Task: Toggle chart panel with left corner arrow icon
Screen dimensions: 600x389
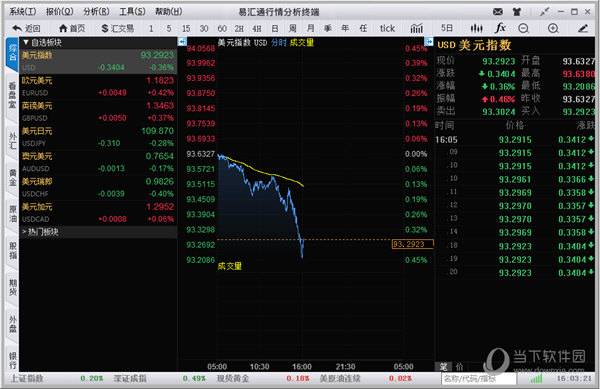Action: point(182,41)
